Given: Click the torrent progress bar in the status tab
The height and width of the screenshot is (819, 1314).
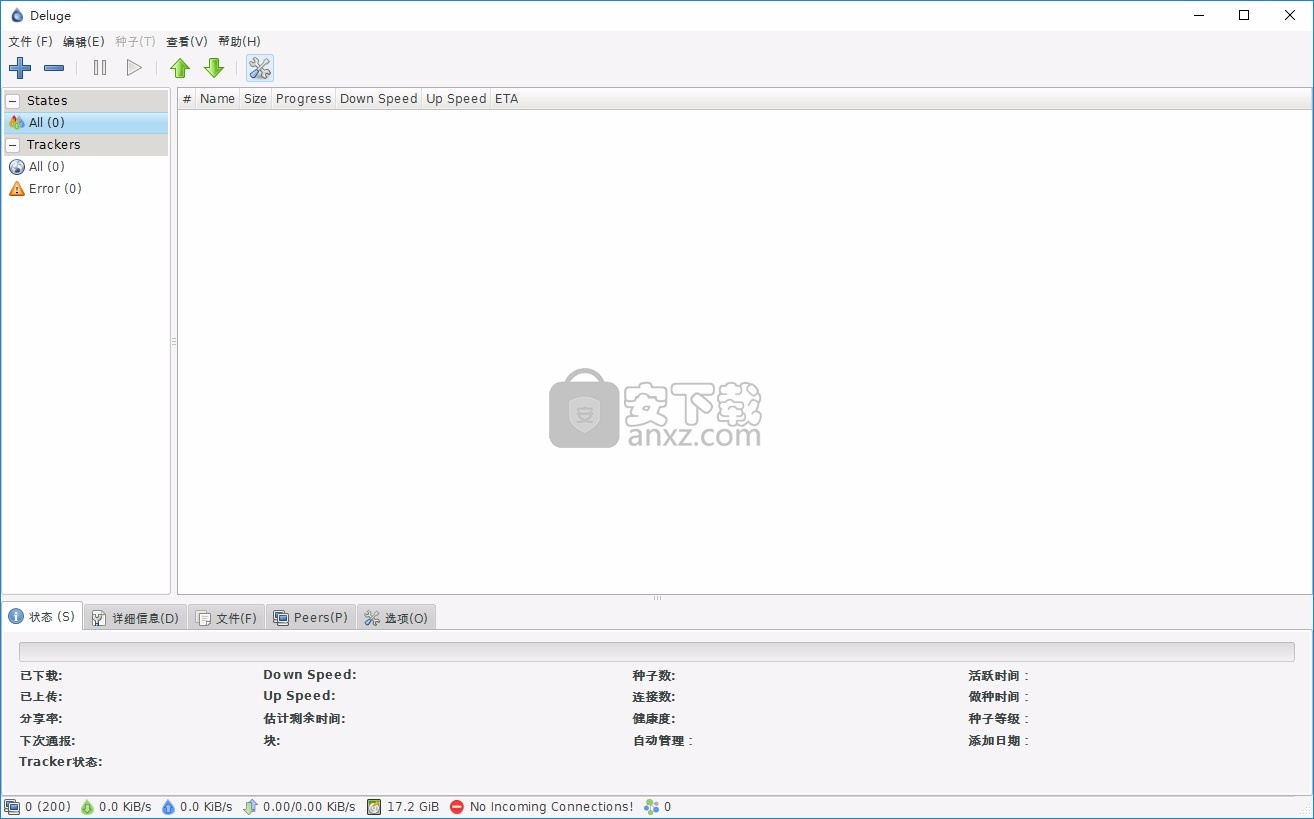Looking at the screenshot, I should tap(656, 652).
